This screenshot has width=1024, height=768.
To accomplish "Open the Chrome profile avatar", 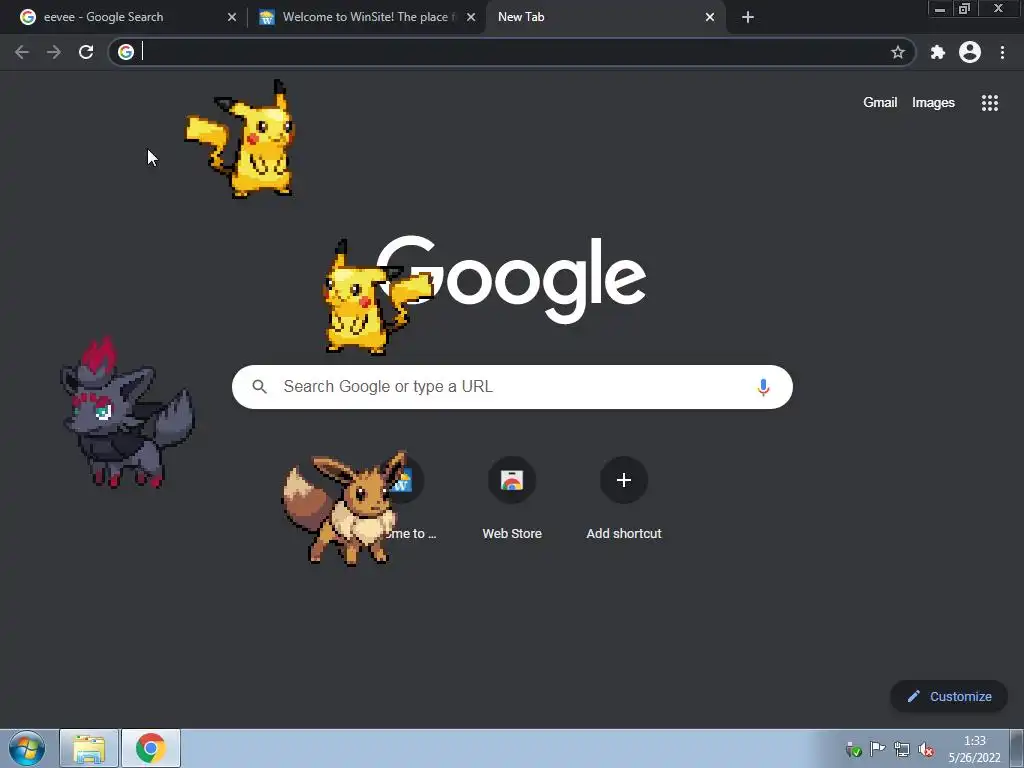I will pyautogui.click(x=970, y=52).
